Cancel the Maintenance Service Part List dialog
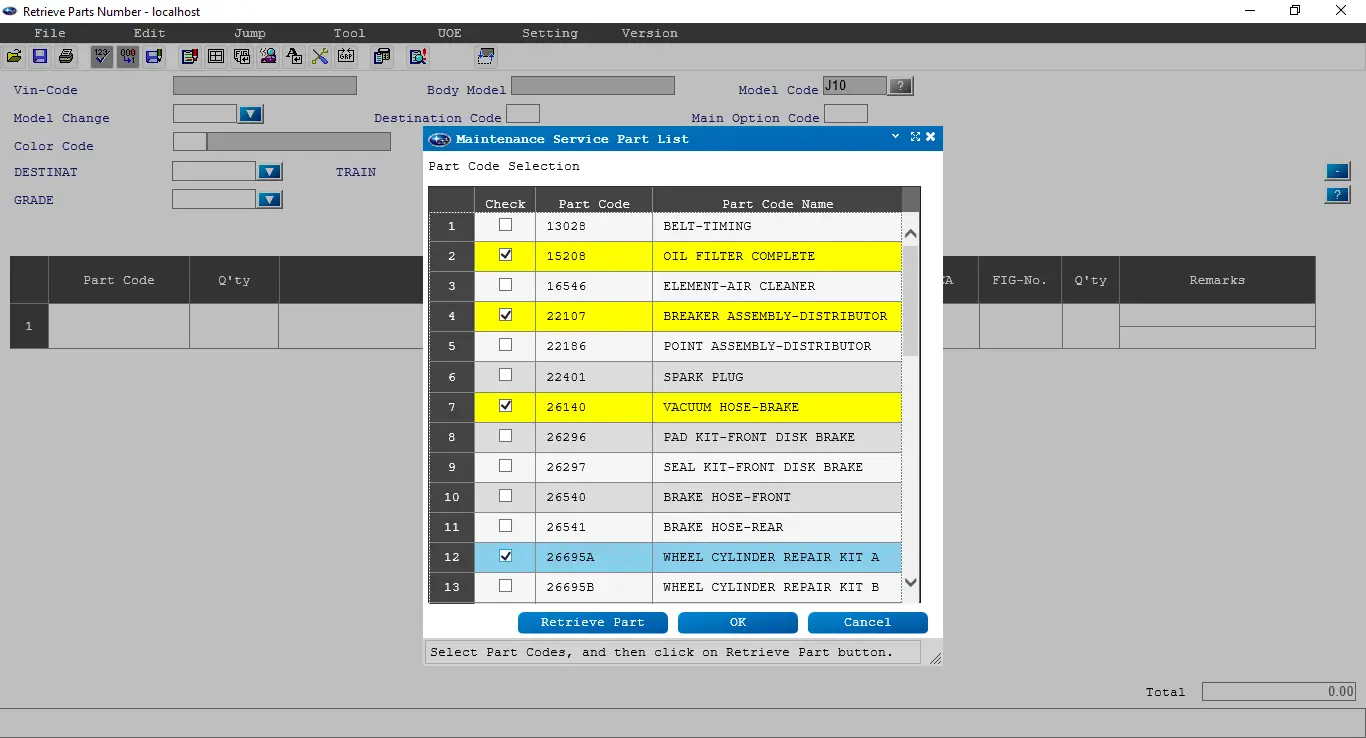Image resolution: width=1366 pixels, height=738 pixels. tap(866, 622)
